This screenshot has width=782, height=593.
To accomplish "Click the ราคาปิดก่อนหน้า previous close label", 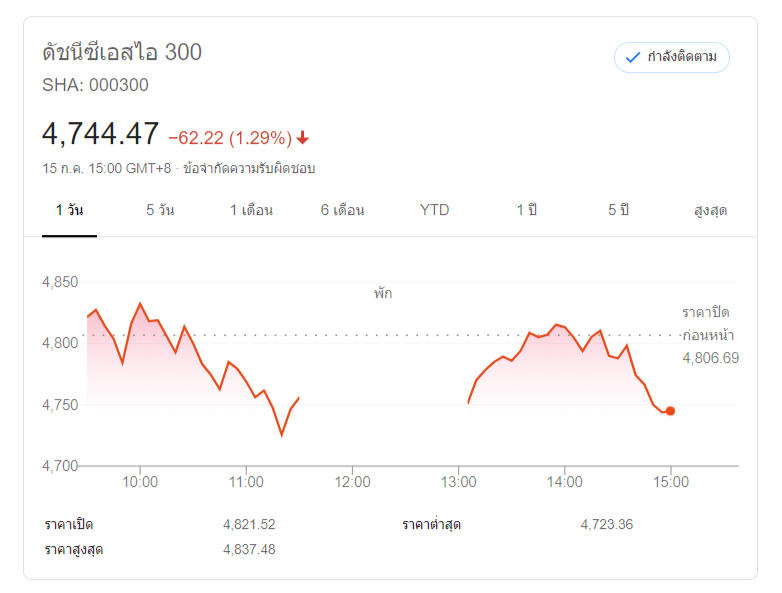I will [706, 324].
